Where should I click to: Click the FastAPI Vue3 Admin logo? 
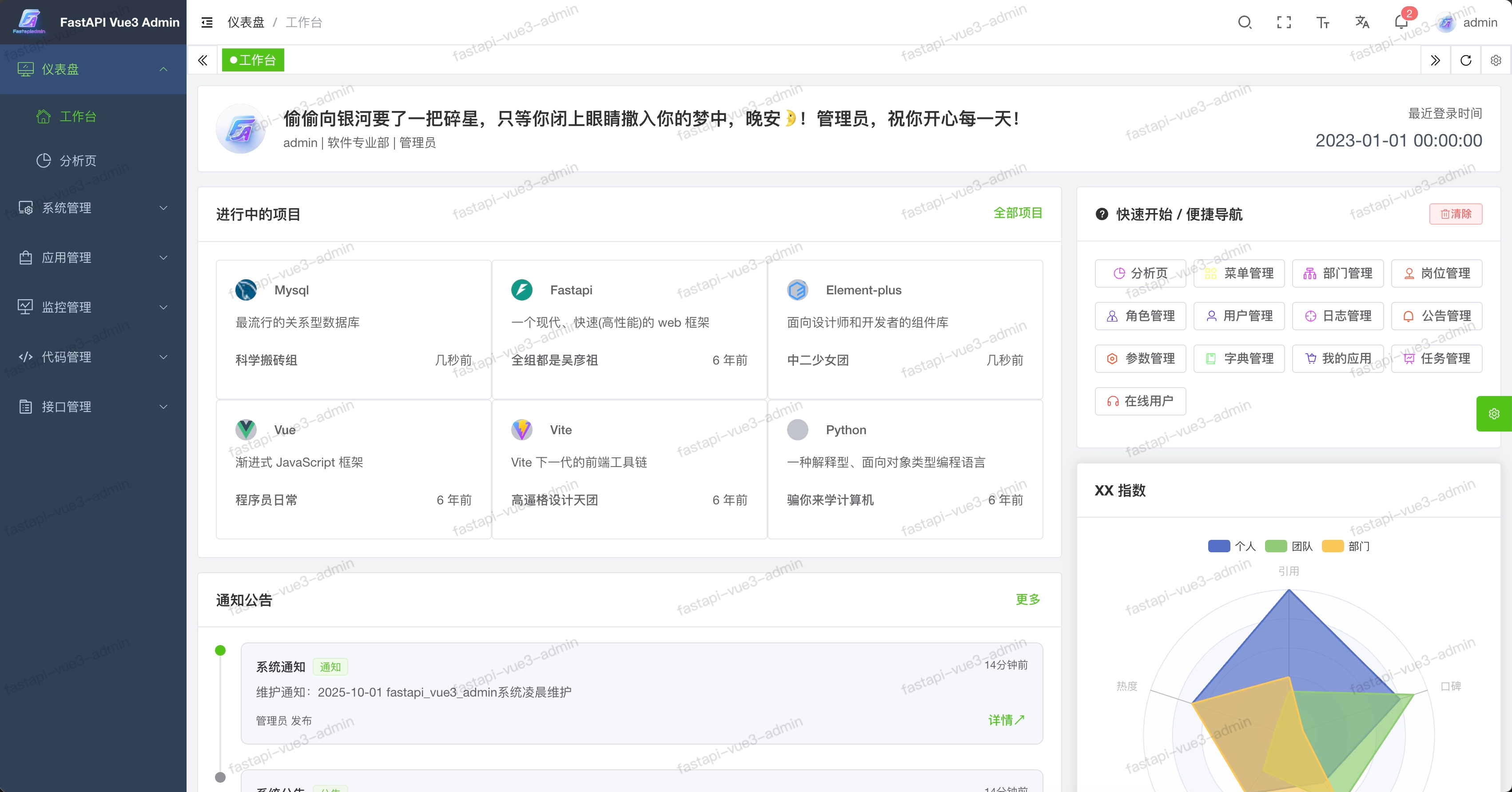(x=29, y=22)
